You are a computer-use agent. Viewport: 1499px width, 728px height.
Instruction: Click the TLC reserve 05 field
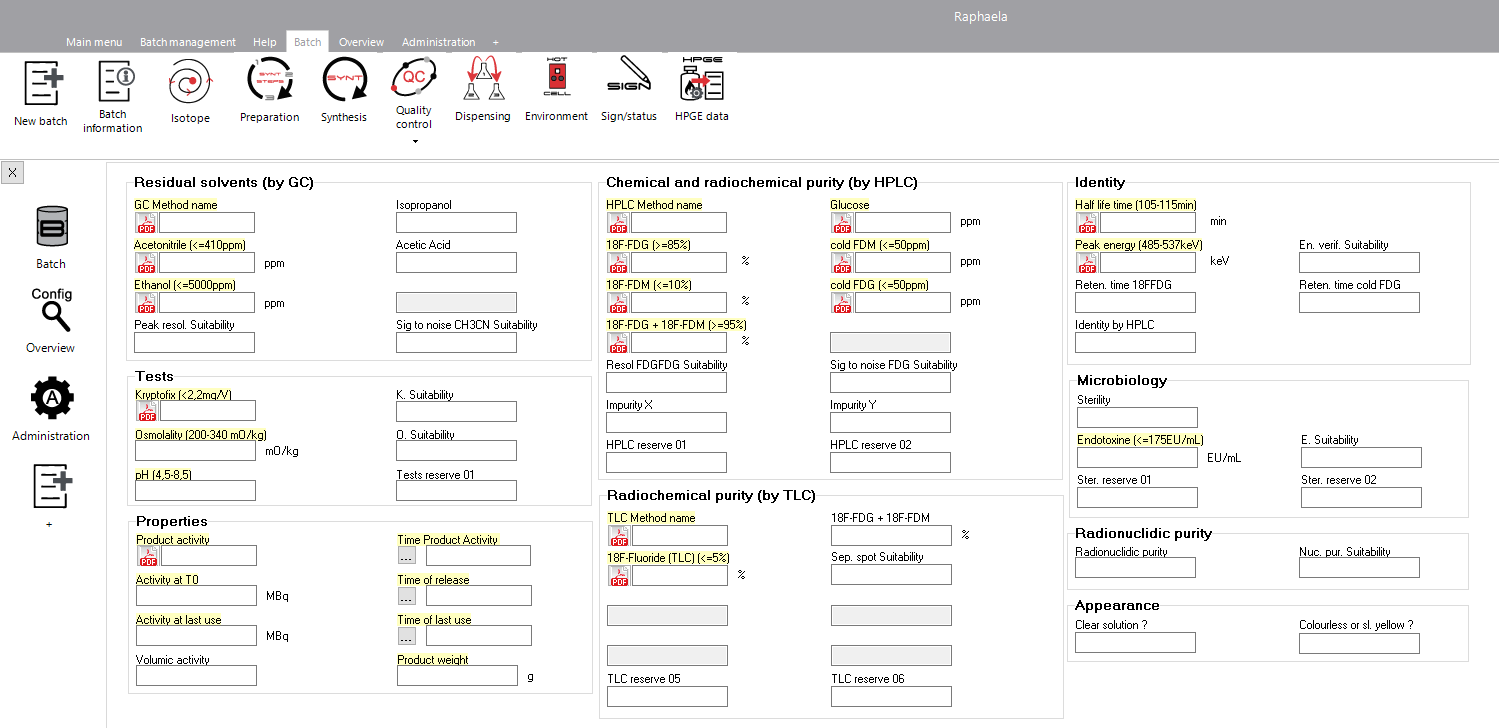pyautogui.click(x=668, y=696)
